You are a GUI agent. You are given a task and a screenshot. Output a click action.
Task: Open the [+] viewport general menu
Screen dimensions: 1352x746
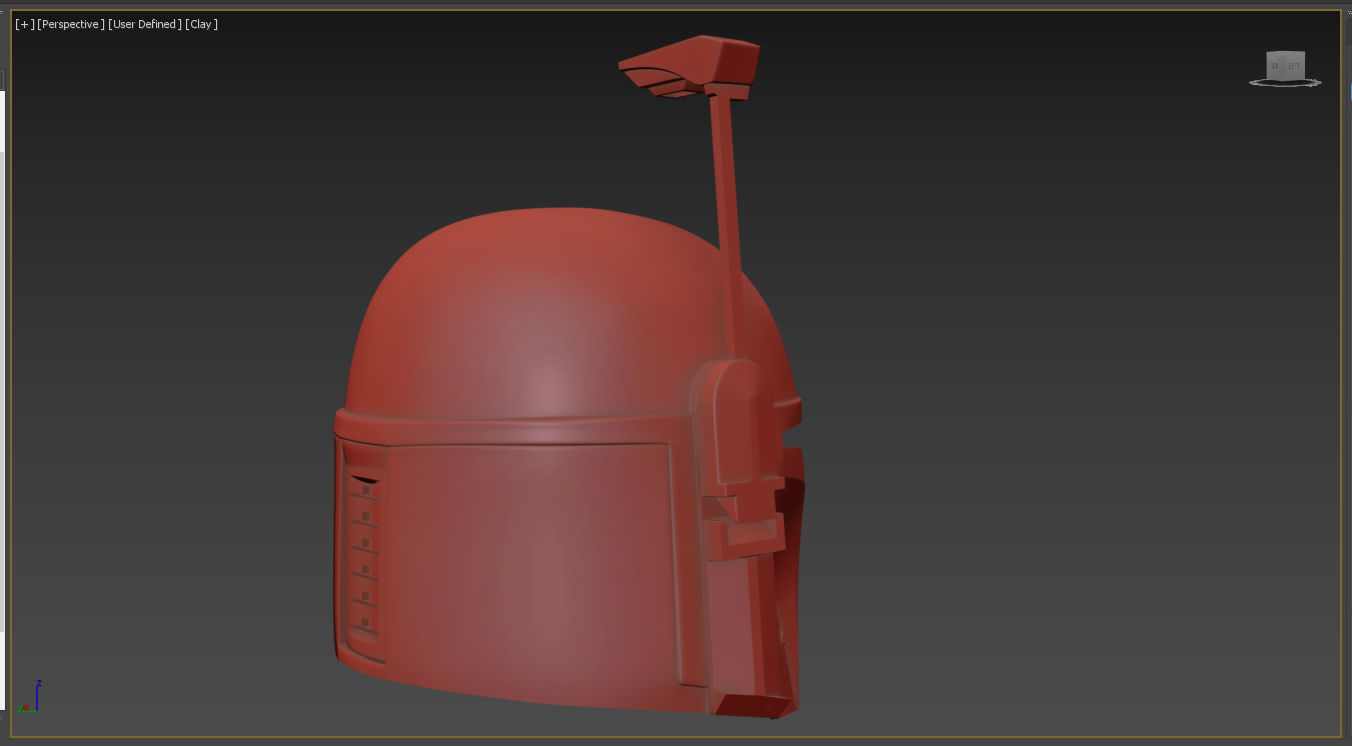click(x=24, y=24)
